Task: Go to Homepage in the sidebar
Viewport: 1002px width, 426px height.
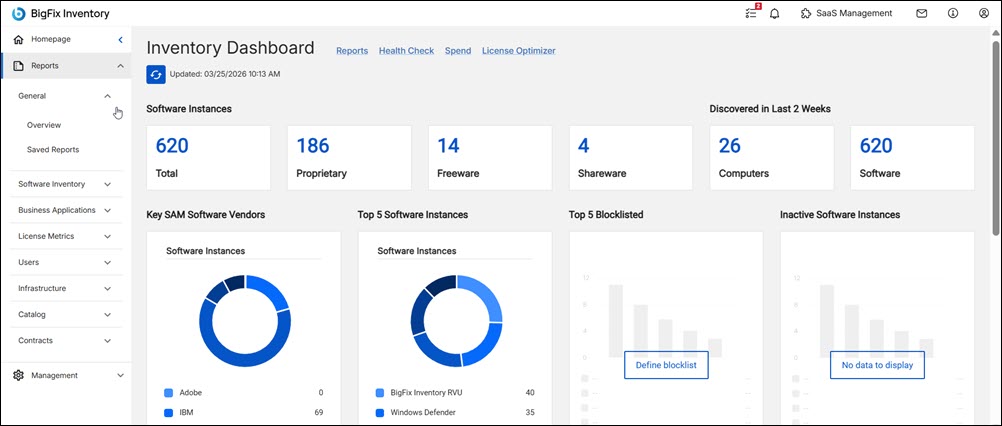Action: tap(51, 40)
